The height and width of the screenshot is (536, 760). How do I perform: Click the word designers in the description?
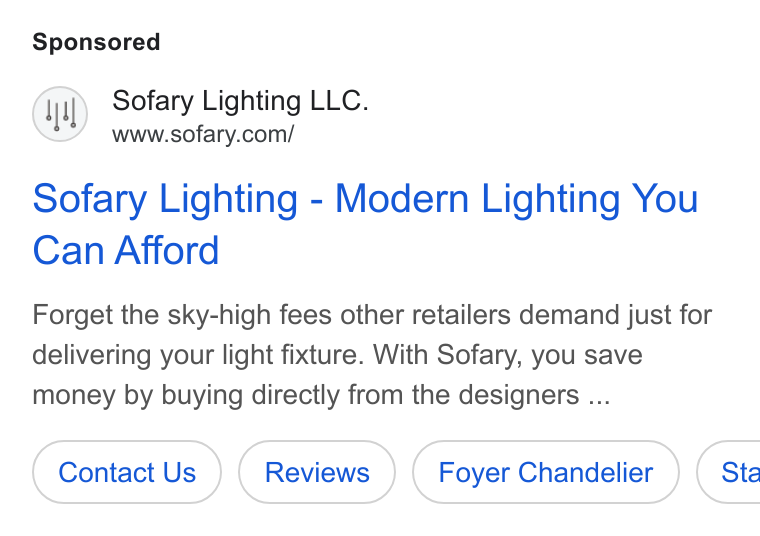pos(519,395)
